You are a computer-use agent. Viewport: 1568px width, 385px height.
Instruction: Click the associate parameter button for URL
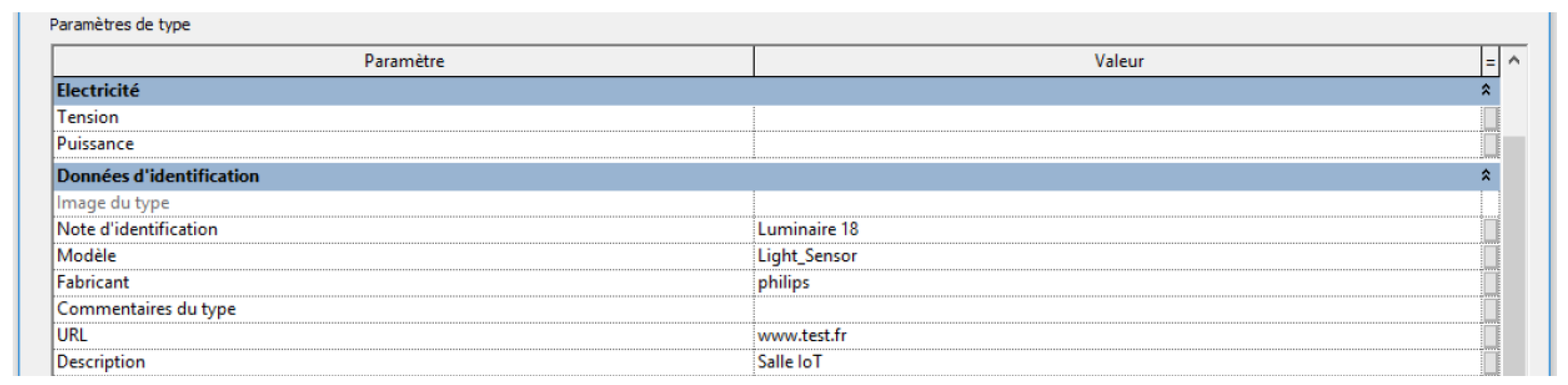(x=1490, y=335)
